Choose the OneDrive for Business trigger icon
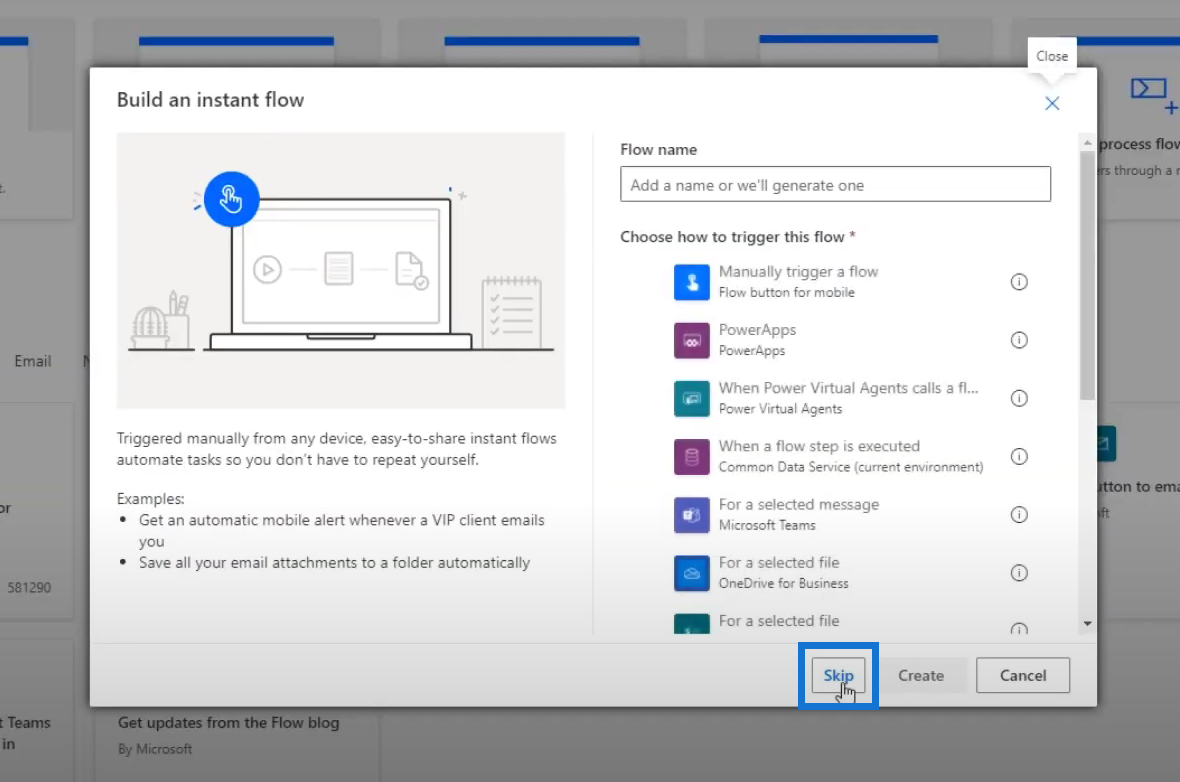This screenshot has width=1180, height=782. pyautogui.click(x=692, y=573)
